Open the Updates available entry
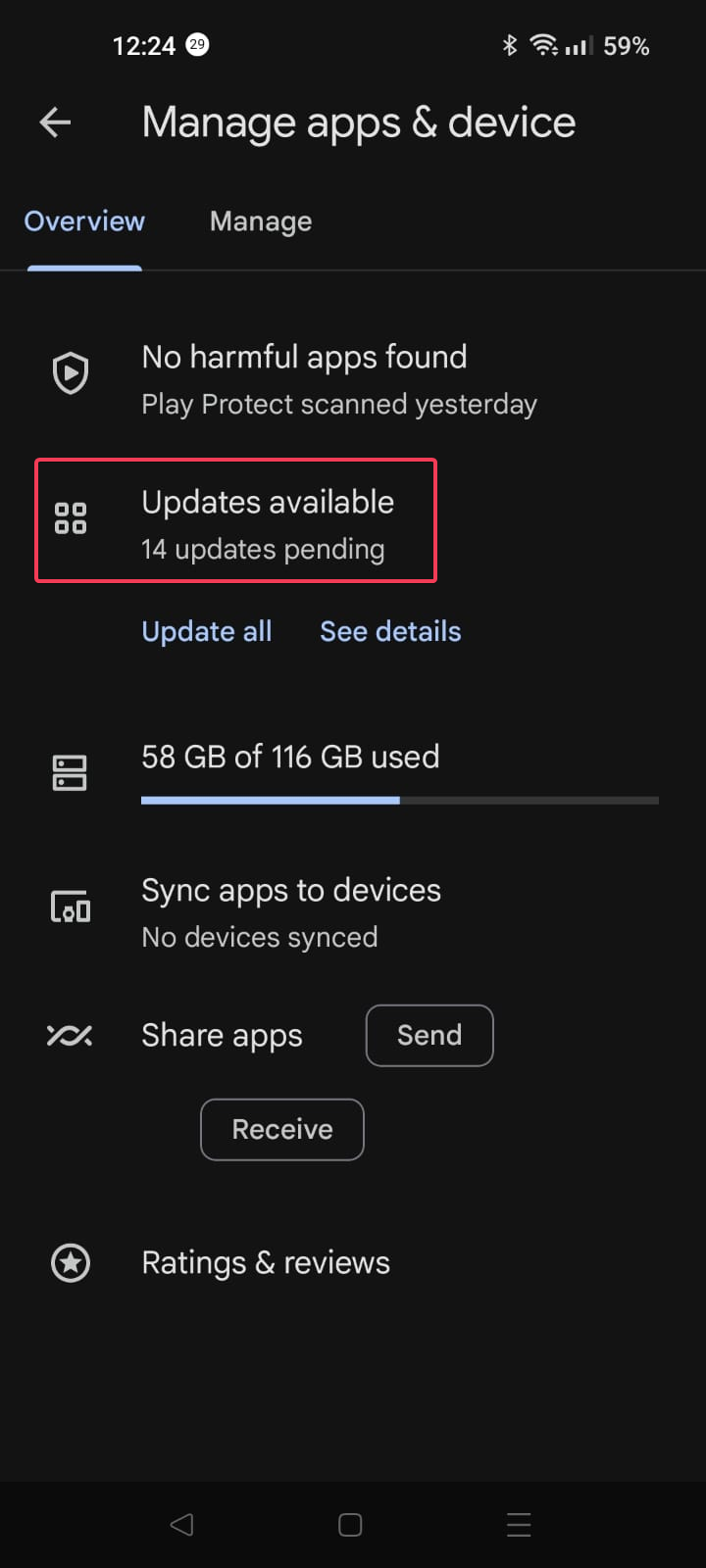The height and width of the screenshot is (1568, 706). tap(235, 521)
